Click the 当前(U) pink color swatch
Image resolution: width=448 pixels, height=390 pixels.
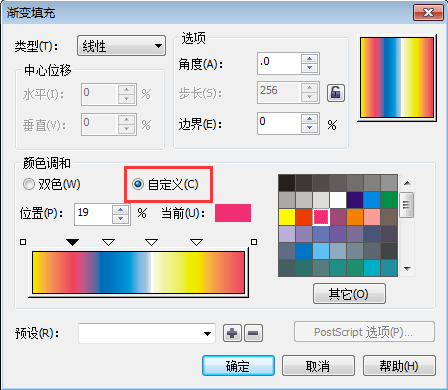(233, 213)
